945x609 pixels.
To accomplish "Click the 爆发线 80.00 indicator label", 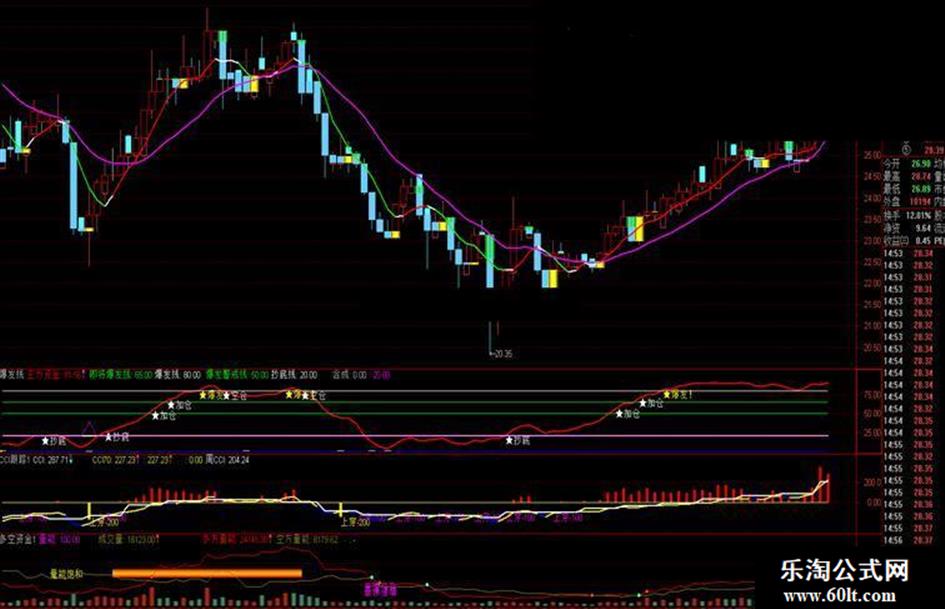I will pos(178,374).
